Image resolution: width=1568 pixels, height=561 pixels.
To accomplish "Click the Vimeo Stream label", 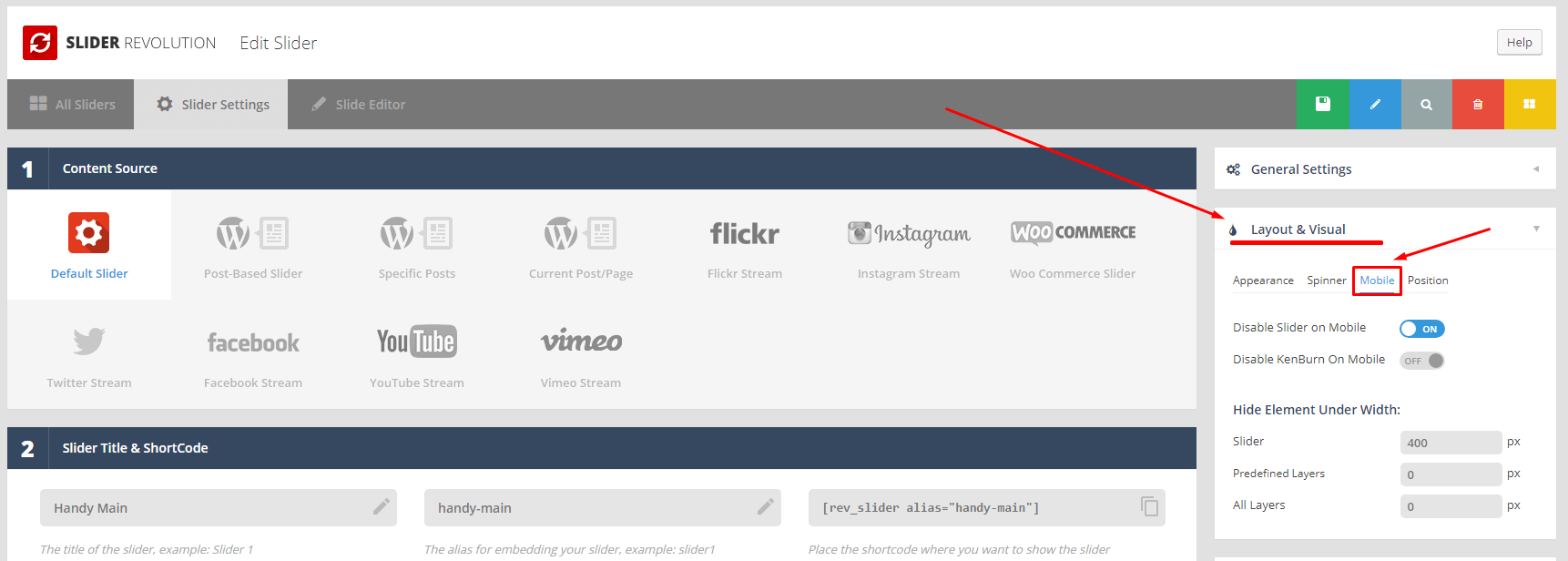I will pyautogui.click(x=581, y=382).
